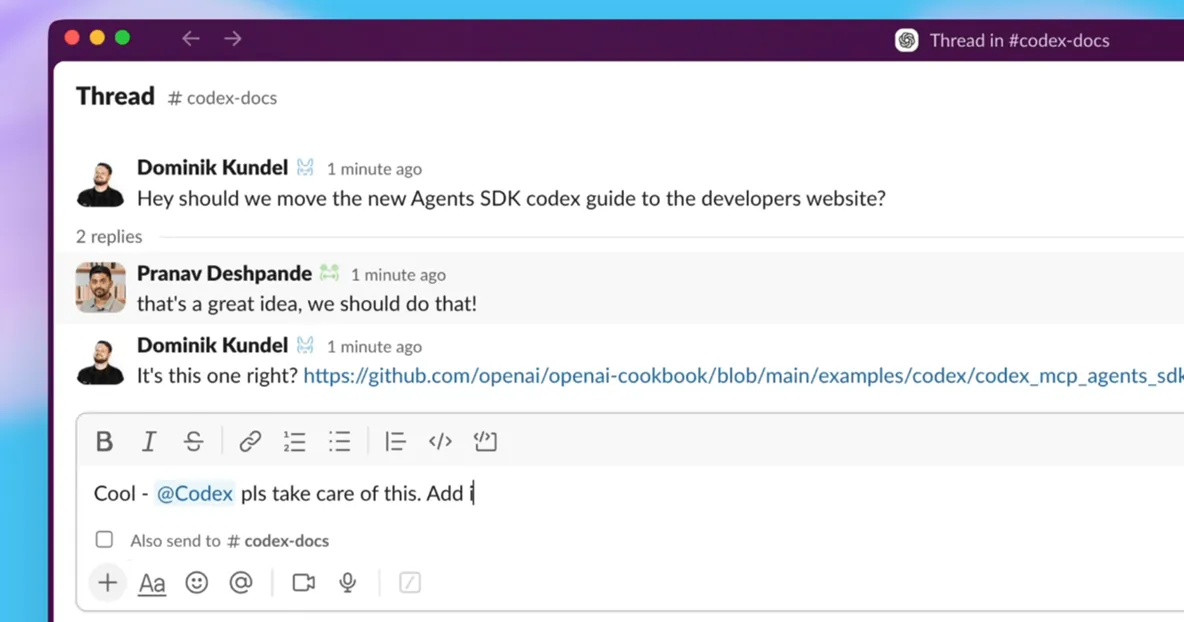Open the plus attachments menu

tap(107, 583)
